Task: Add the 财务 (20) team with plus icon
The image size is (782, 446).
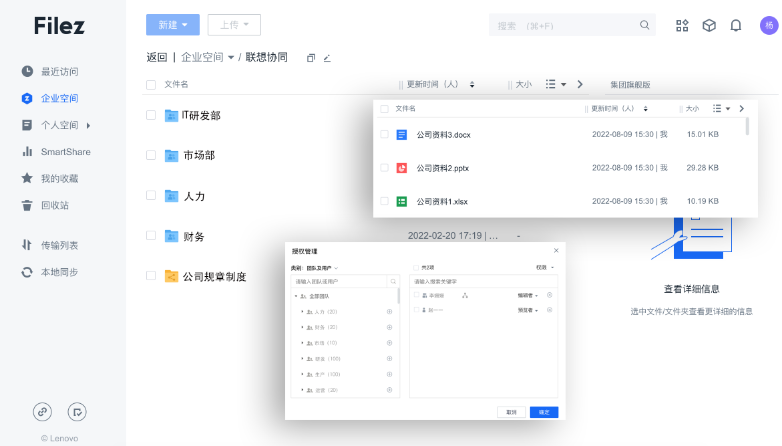Action: tap(390, 327)
